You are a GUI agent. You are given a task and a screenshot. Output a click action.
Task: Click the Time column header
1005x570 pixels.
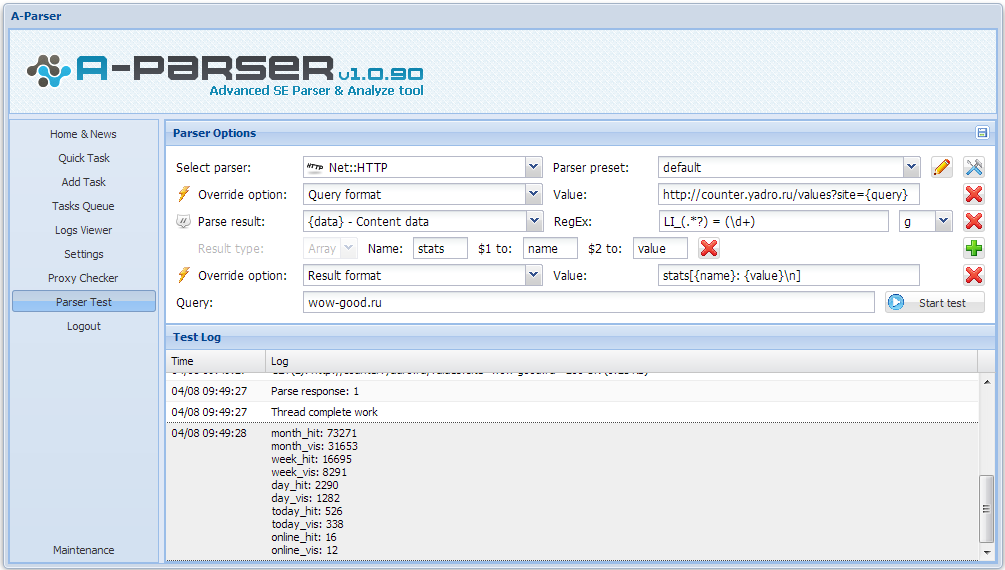coord(216,361)
